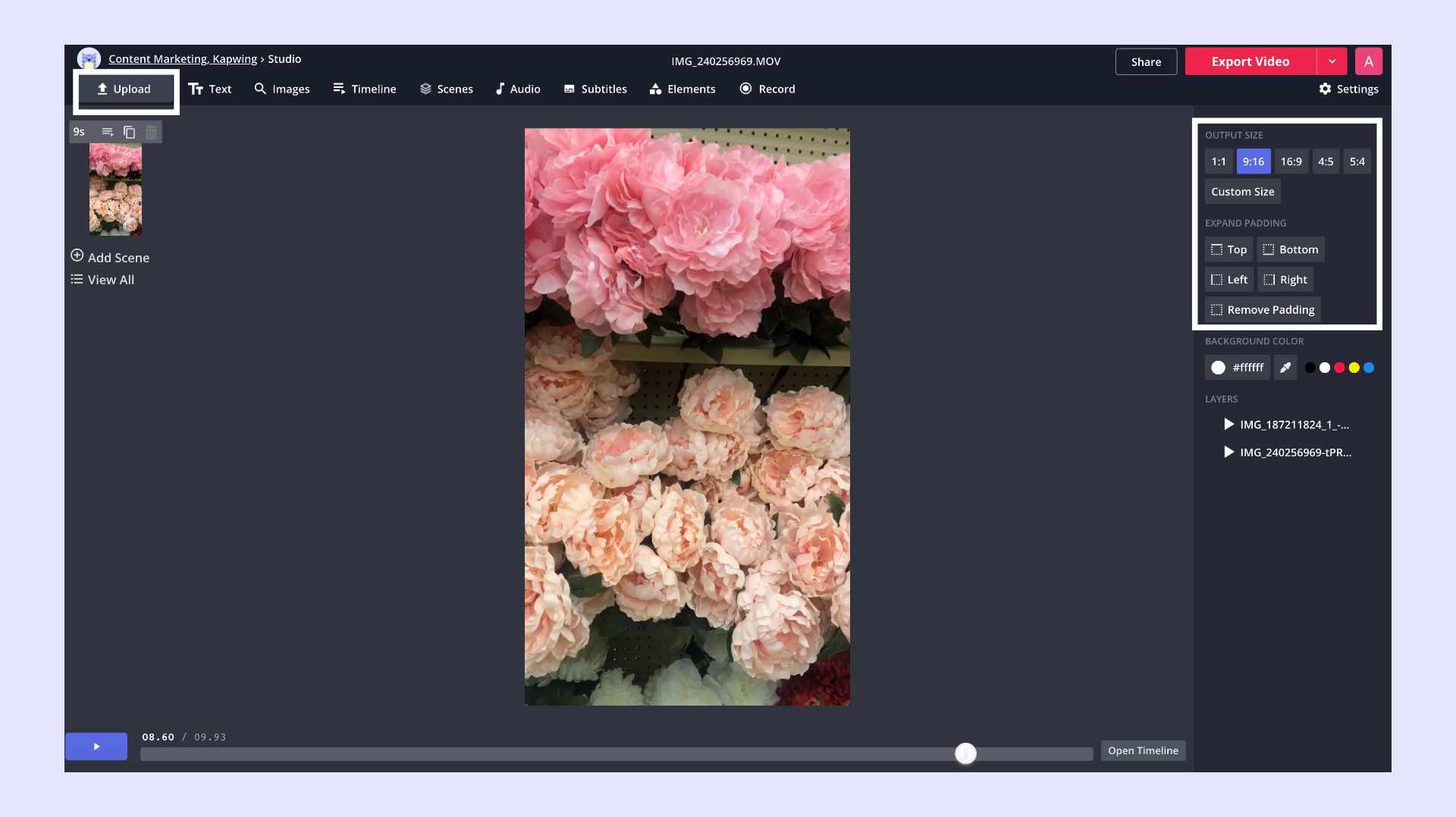The width and height of the screenshot is (1456, 817).
Task: Choose the 4:5 aspect ratio
Action: coord(1325,161)
